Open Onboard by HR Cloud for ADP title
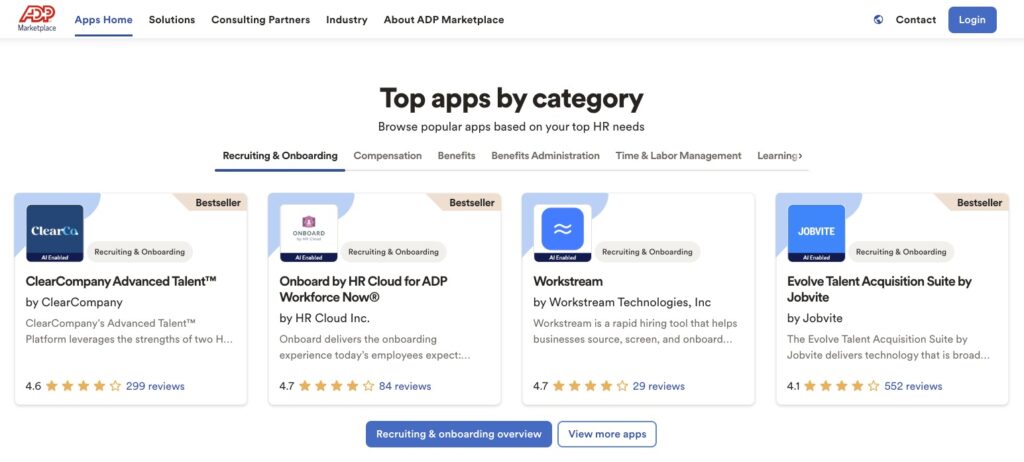Screen dimensions: 1024x462 point(363,289)
